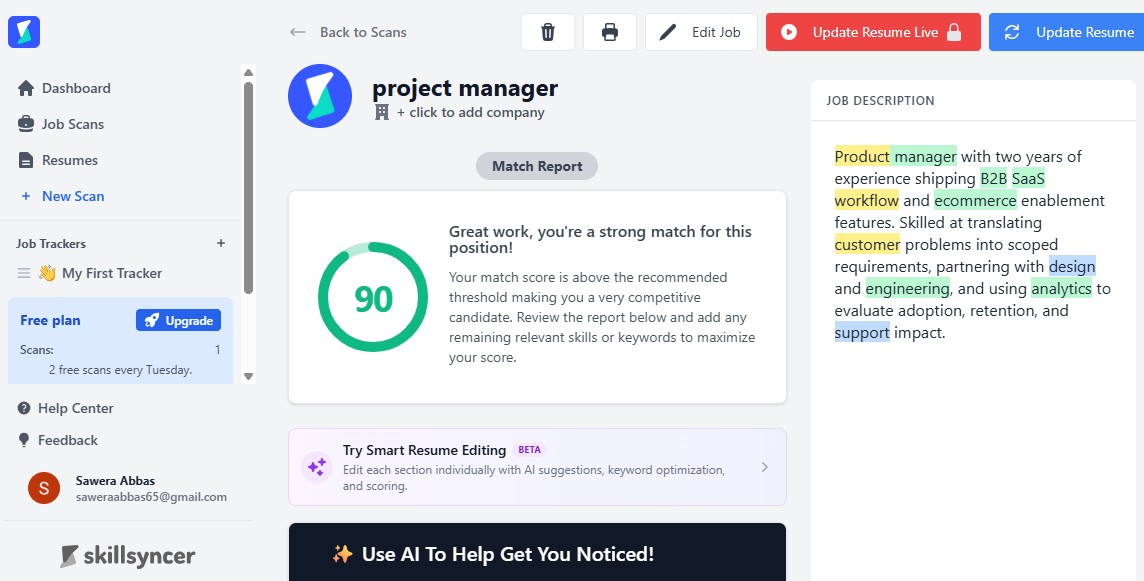Image resolution: width=1144 pixels, height=581 pixels.
Task: Click sidebar scrollbar down arrow
Action: [248, 377]
